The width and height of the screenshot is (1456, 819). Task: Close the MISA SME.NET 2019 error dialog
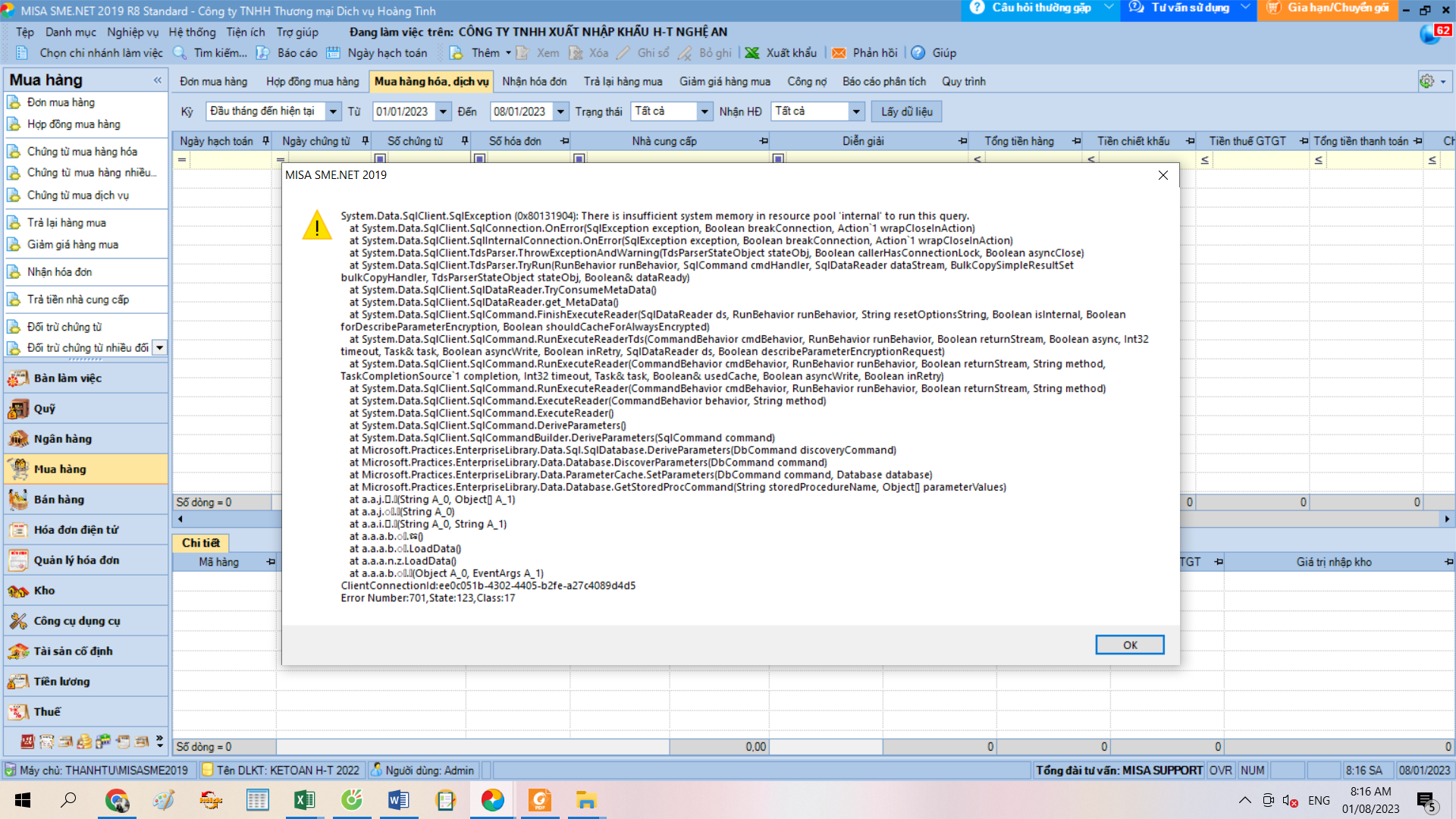pos(1163,175)
